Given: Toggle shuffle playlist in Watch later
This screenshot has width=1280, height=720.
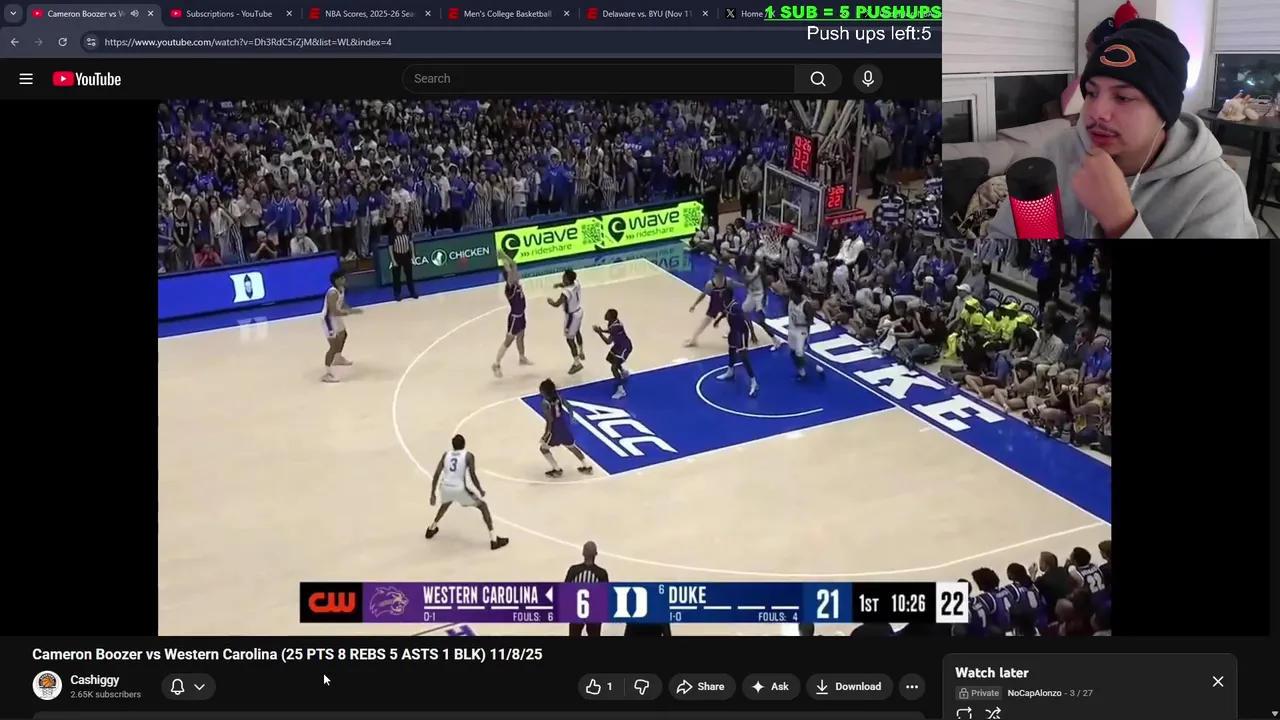Looking at the screenshot, I should (993, 713).
